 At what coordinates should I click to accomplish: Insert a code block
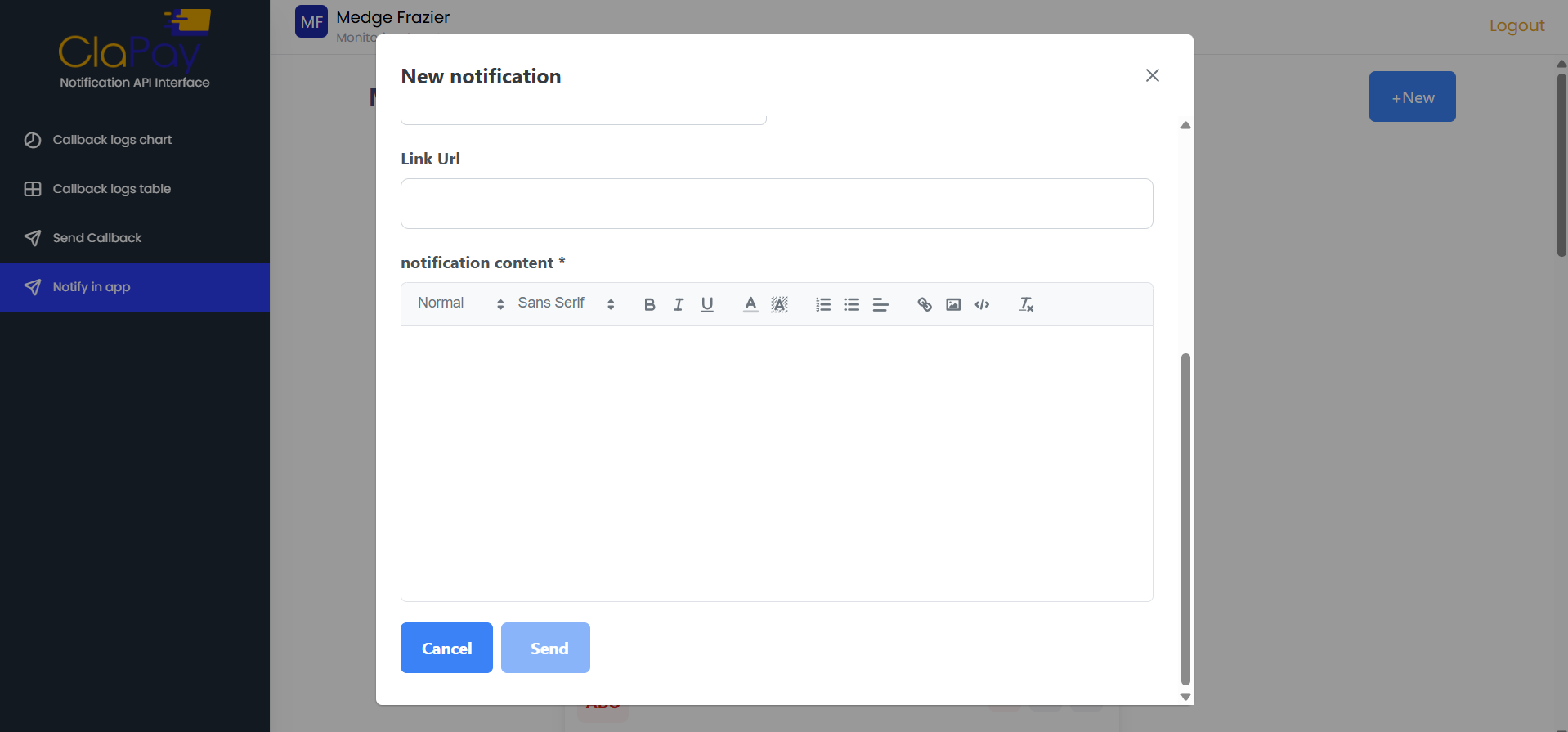[x=982, y=304]
